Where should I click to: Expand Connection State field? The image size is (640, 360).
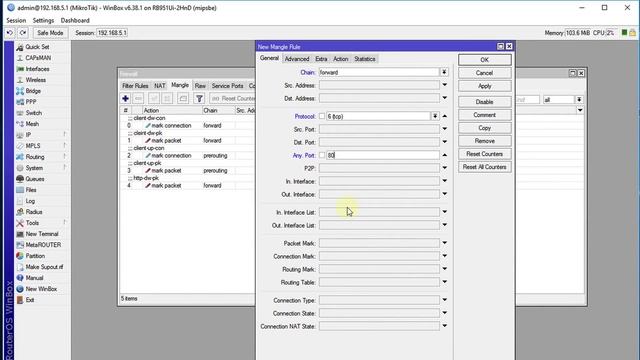pyautogui.click(x=444, y=313)
